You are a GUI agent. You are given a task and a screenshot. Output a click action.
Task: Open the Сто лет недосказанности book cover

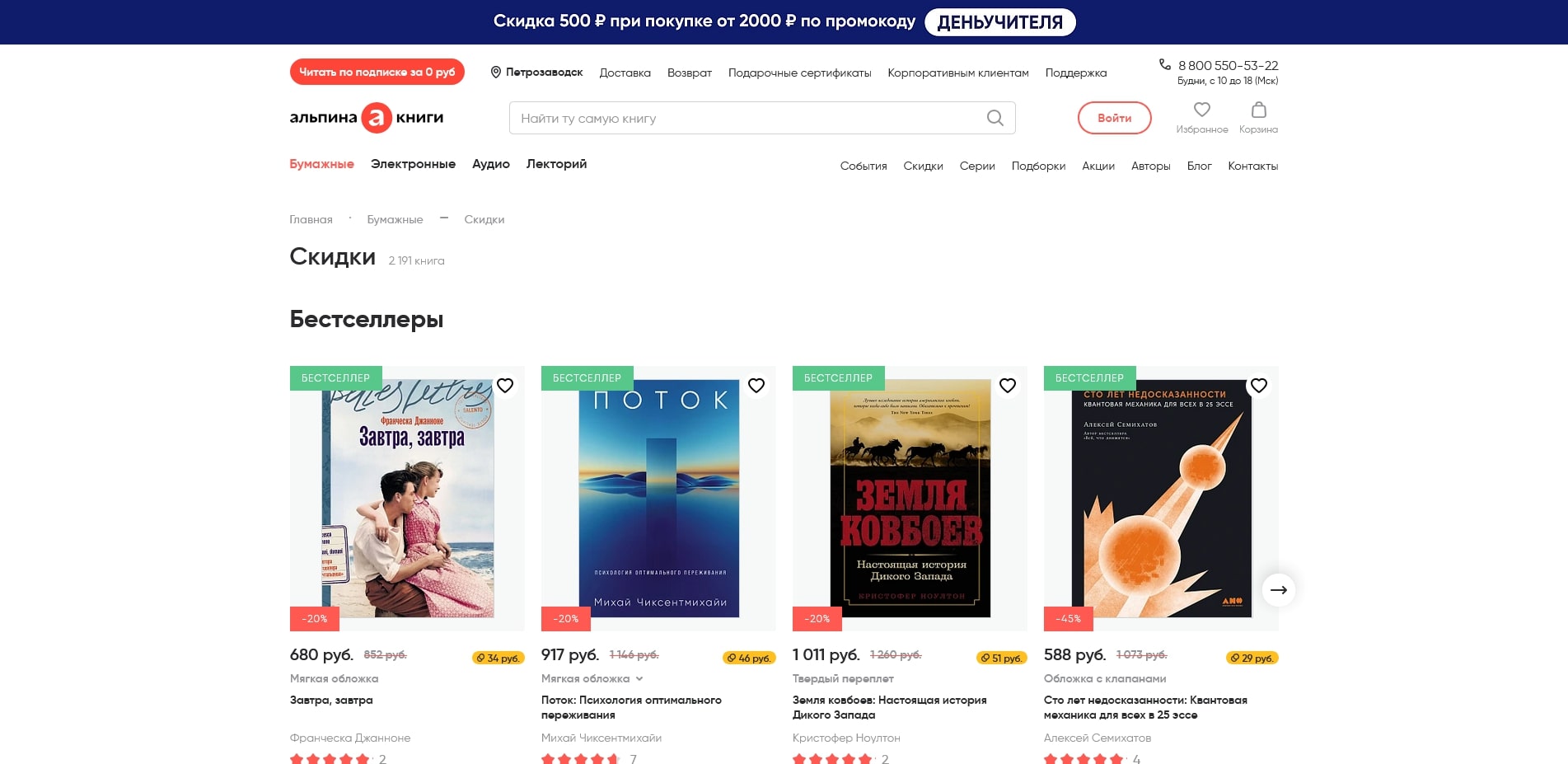pyautogui.click(x=1161, y=499)
